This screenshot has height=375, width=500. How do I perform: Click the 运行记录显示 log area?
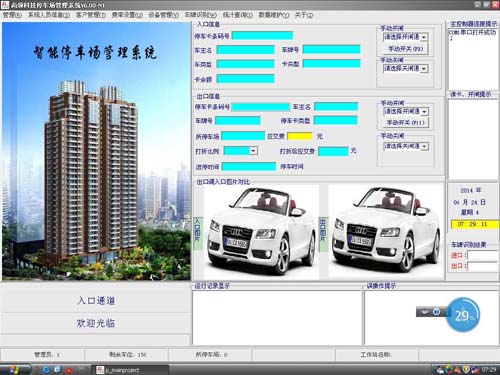pos(277,318)
